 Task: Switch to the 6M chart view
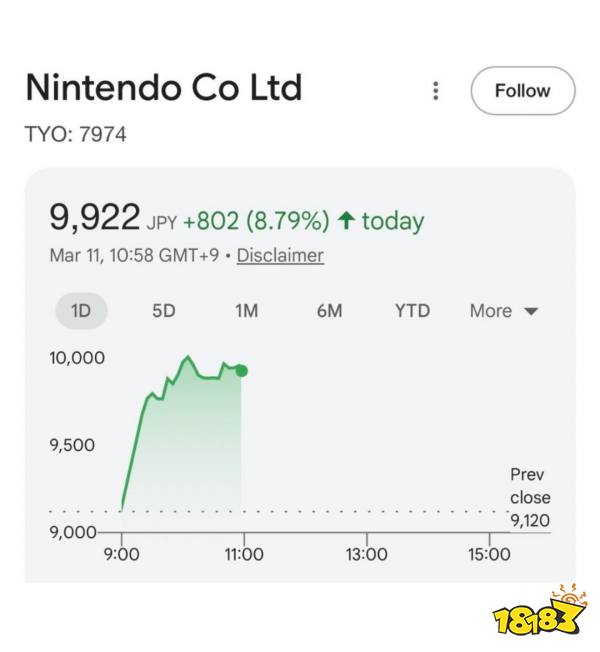[x=329, y=311]
